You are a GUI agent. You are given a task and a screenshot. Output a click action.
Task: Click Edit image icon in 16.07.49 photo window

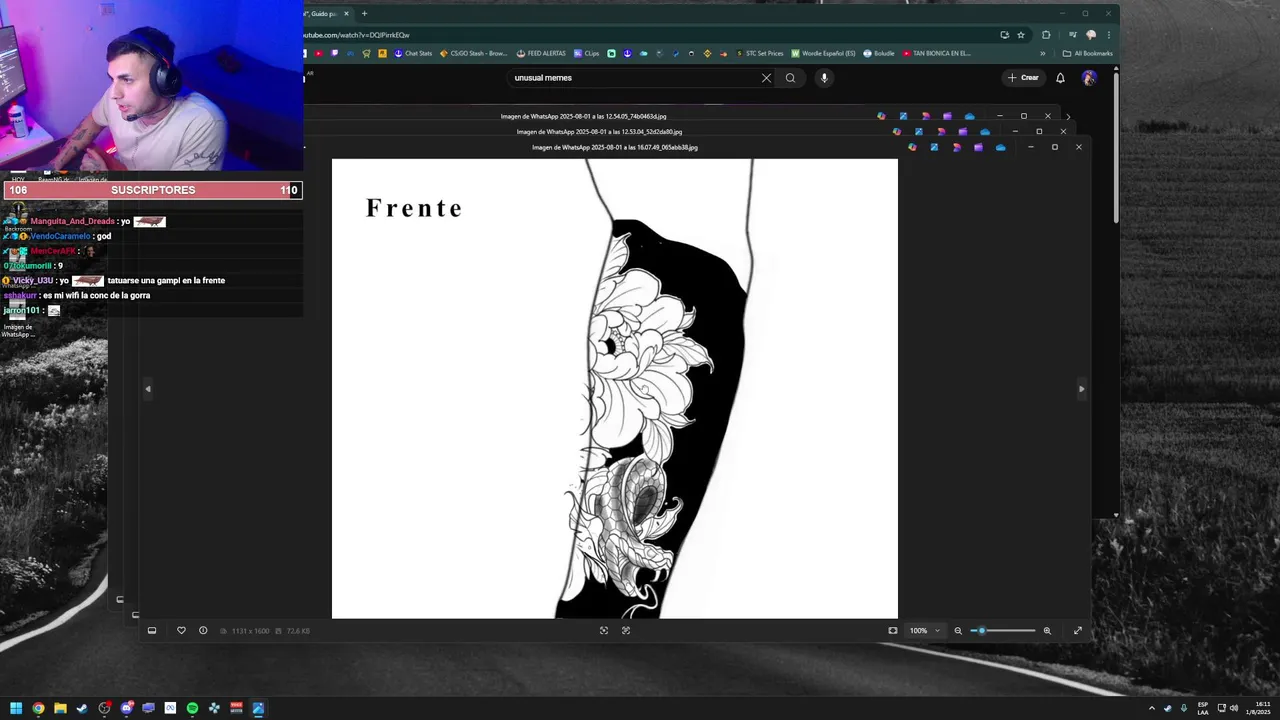(934, 147)
